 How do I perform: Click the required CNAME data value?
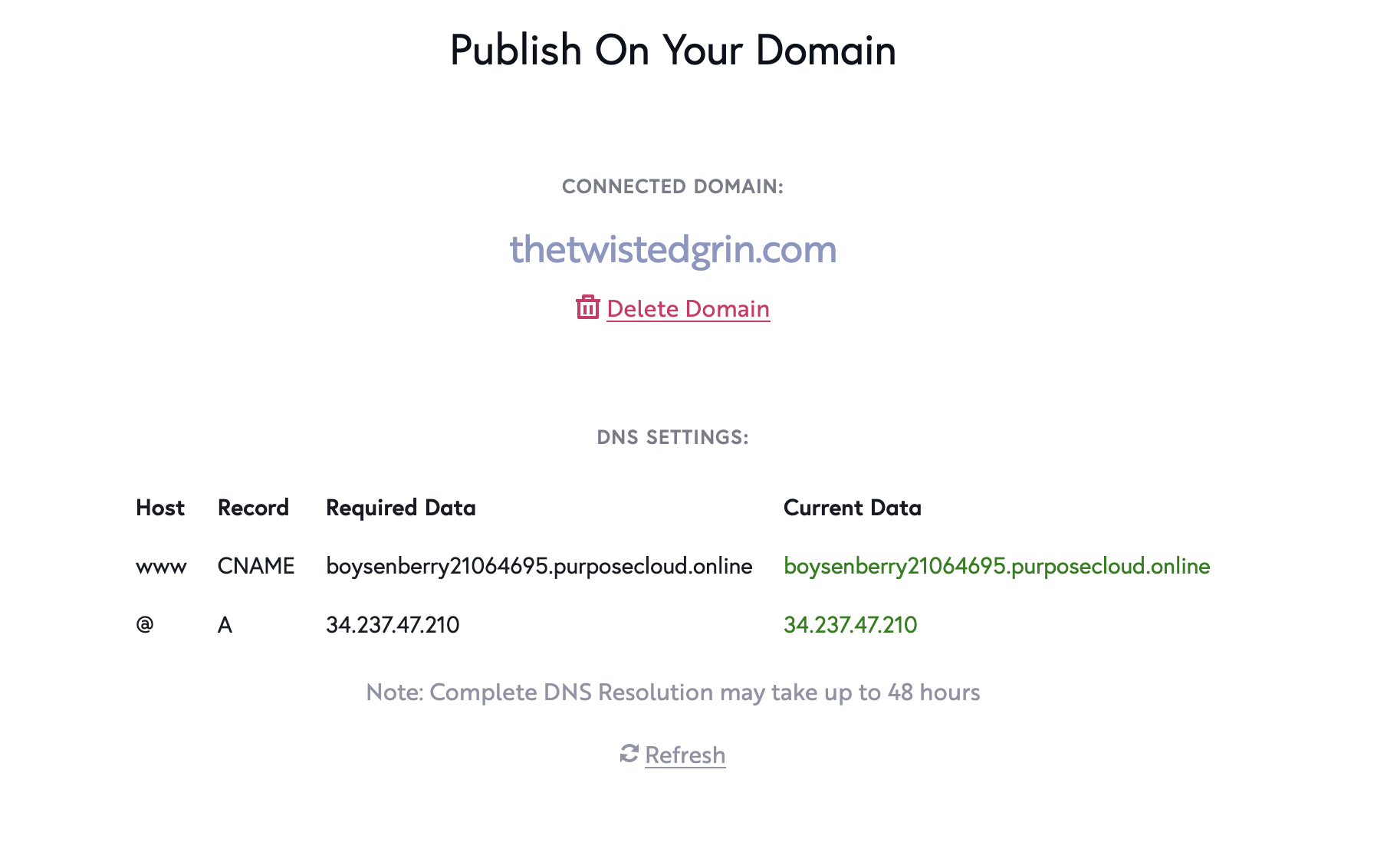click(539, 566)
